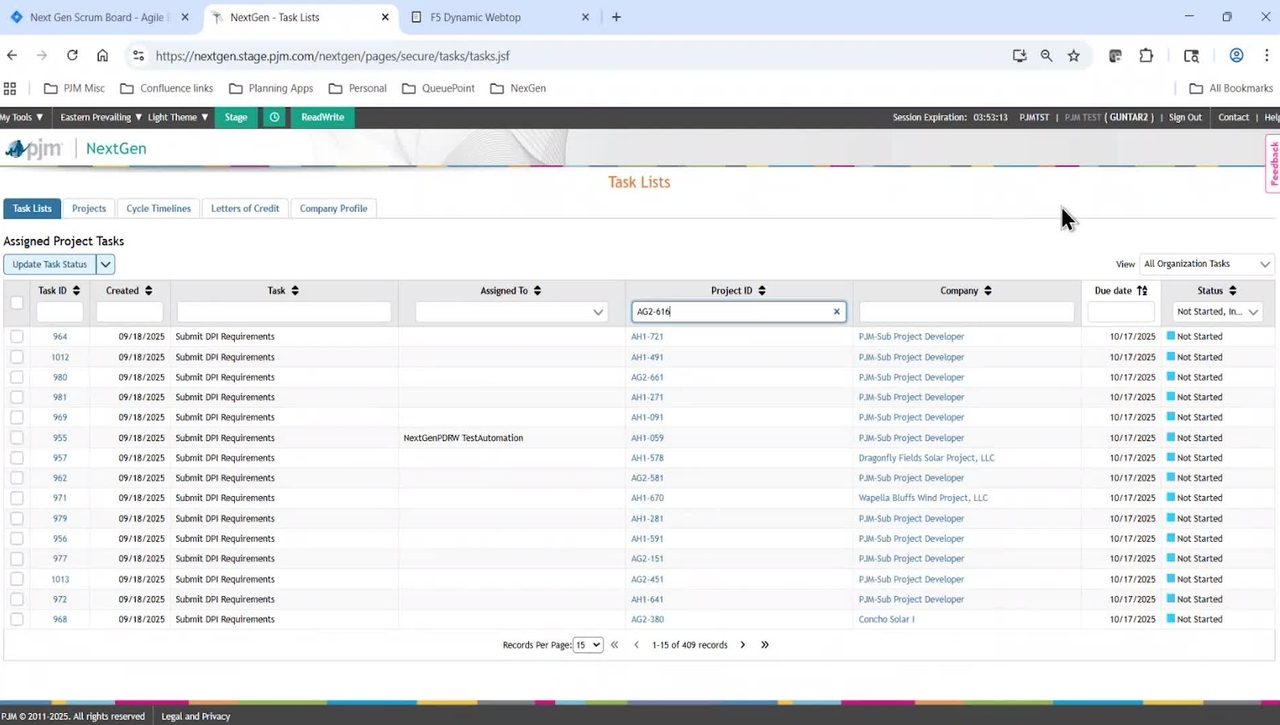
Task: Click the Chrome extensions puzzle icon
Action: pyautogui.click(x=1146, y=56)
